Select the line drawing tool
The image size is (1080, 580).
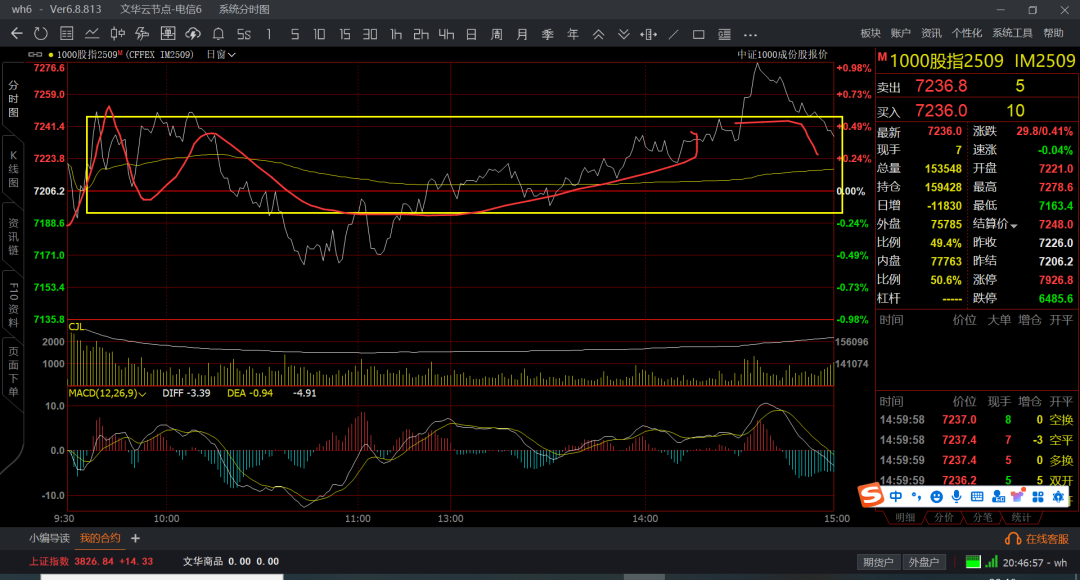tap(674, 34)
